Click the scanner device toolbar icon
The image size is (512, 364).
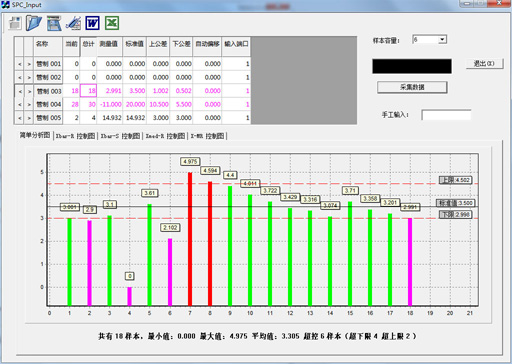point(54,23)
